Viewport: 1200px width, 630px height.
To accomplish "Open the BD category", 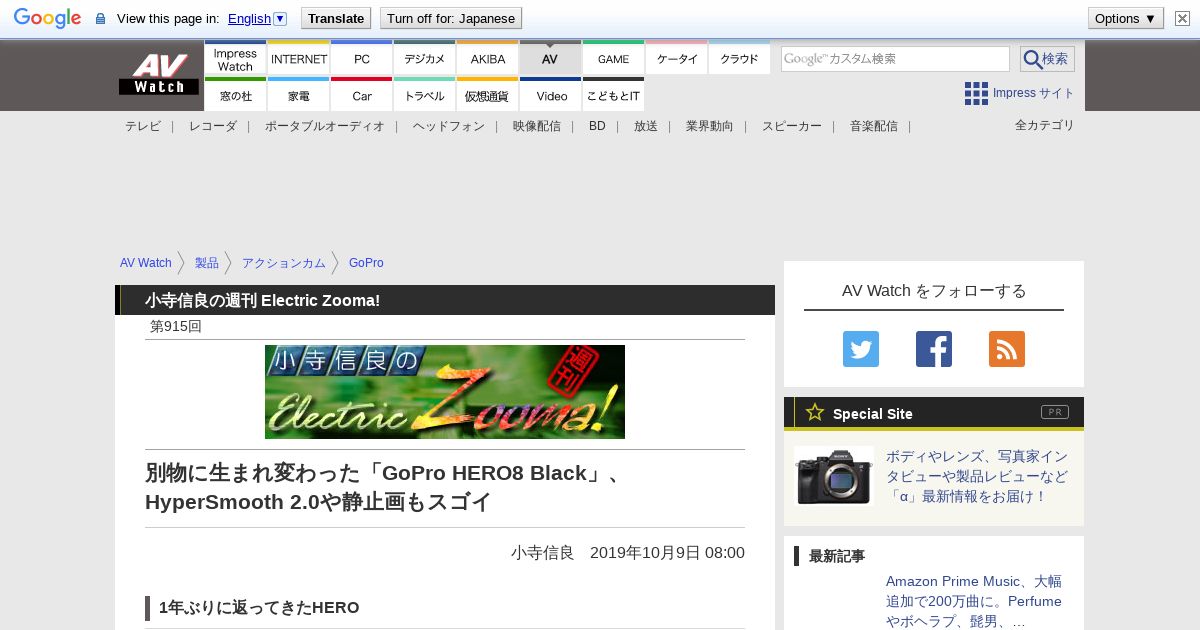I will (597, 126).
